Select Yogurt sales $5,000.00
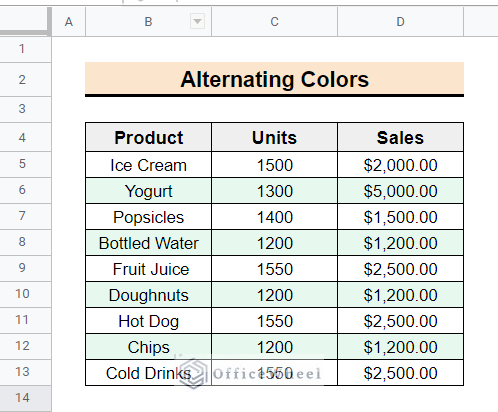The height and width of the screenshot is (412, 498). [400, 191]
